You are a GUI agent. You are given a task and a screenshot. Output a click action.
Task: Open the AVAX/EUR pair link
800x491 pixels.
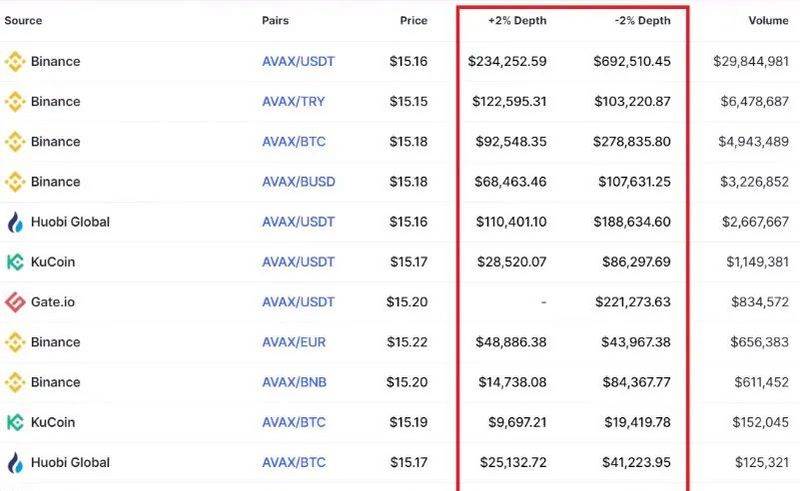pos(293,342)
